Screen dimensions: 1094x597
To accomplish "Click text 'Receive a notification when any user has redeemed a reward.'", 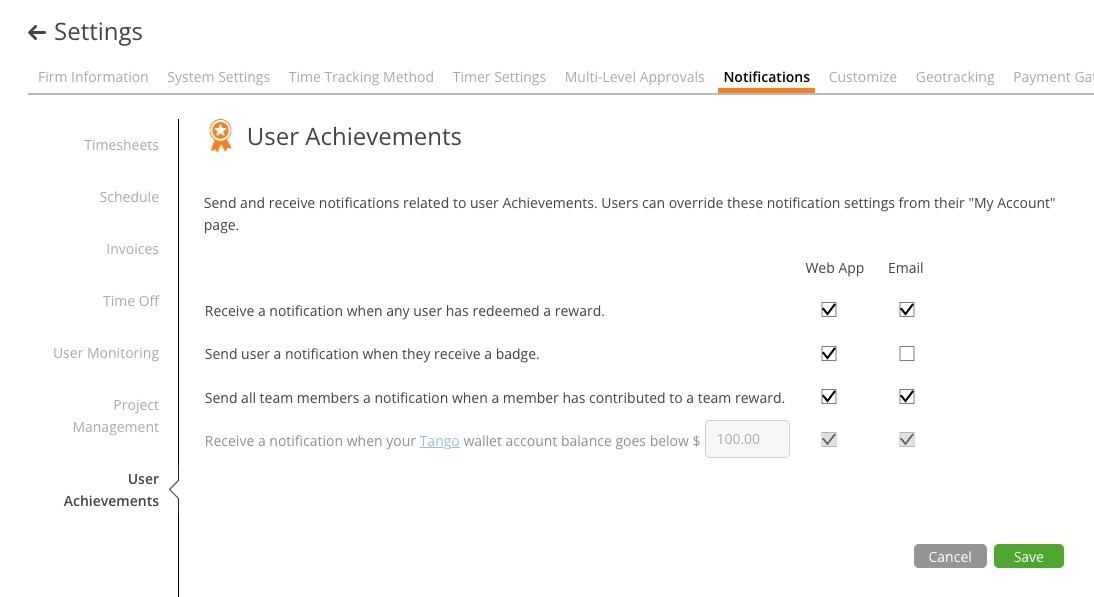I will [405, 311].
